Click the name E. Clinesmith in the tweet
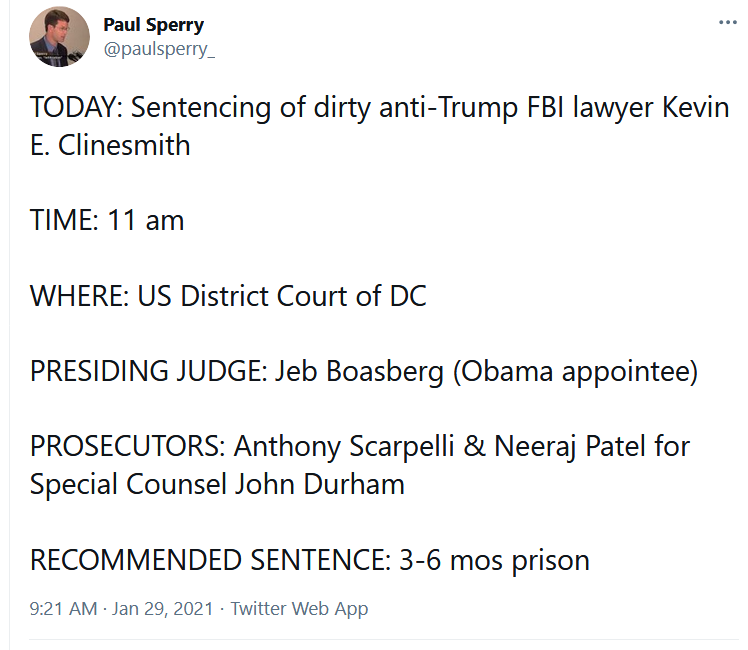The height and width of the screenshot is (650, 748). (x=110, y=145)
